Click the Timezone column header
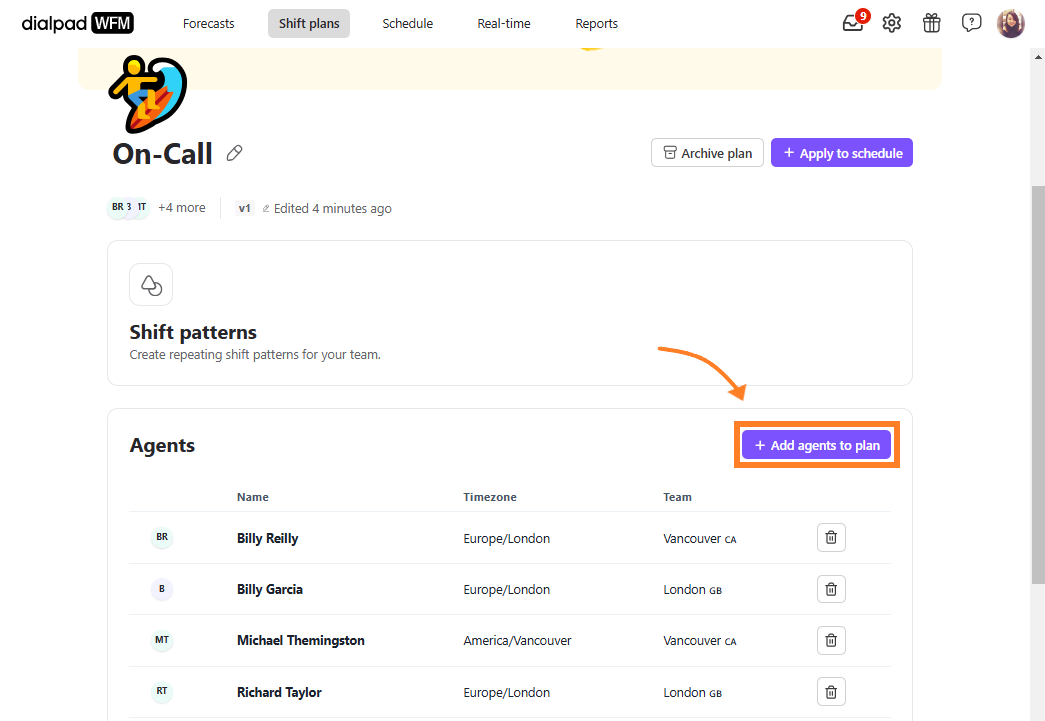Screen dimensions: 1045x721 (490, 497)
